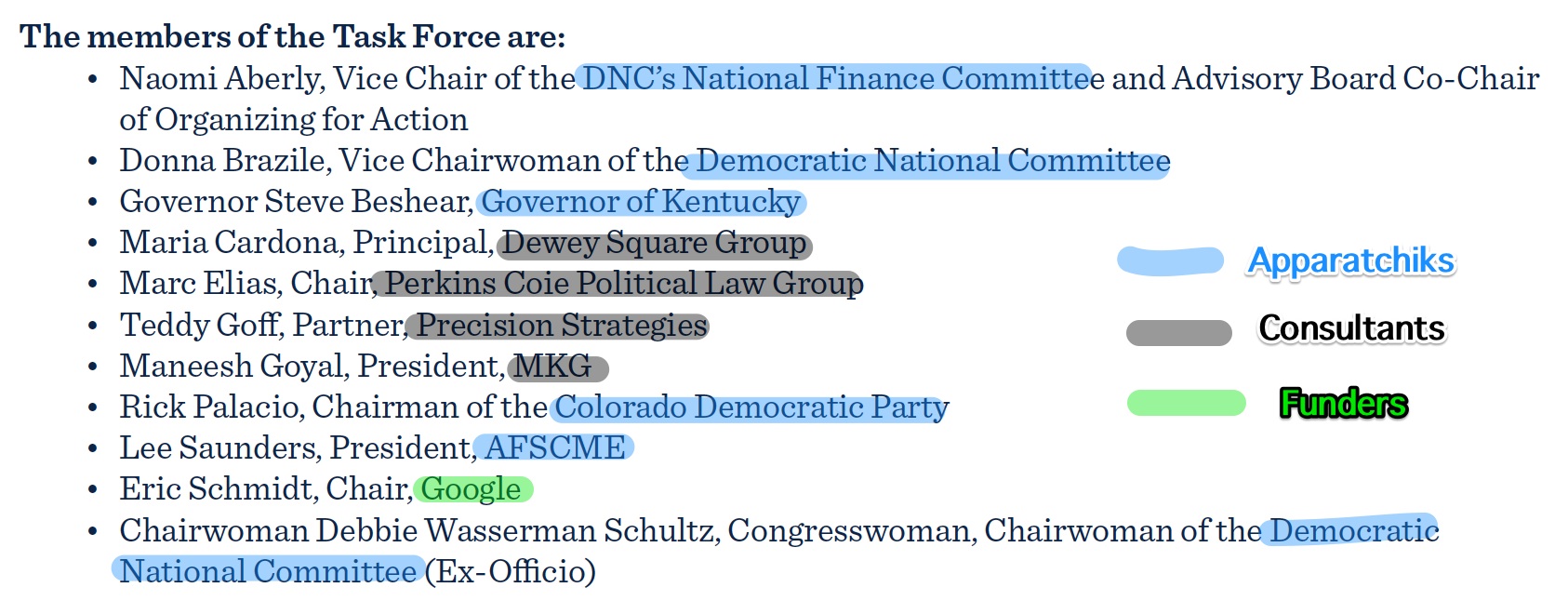Click the green-highlighted Google text
This screenshot has height=614, width=1568.
[471, 489]
